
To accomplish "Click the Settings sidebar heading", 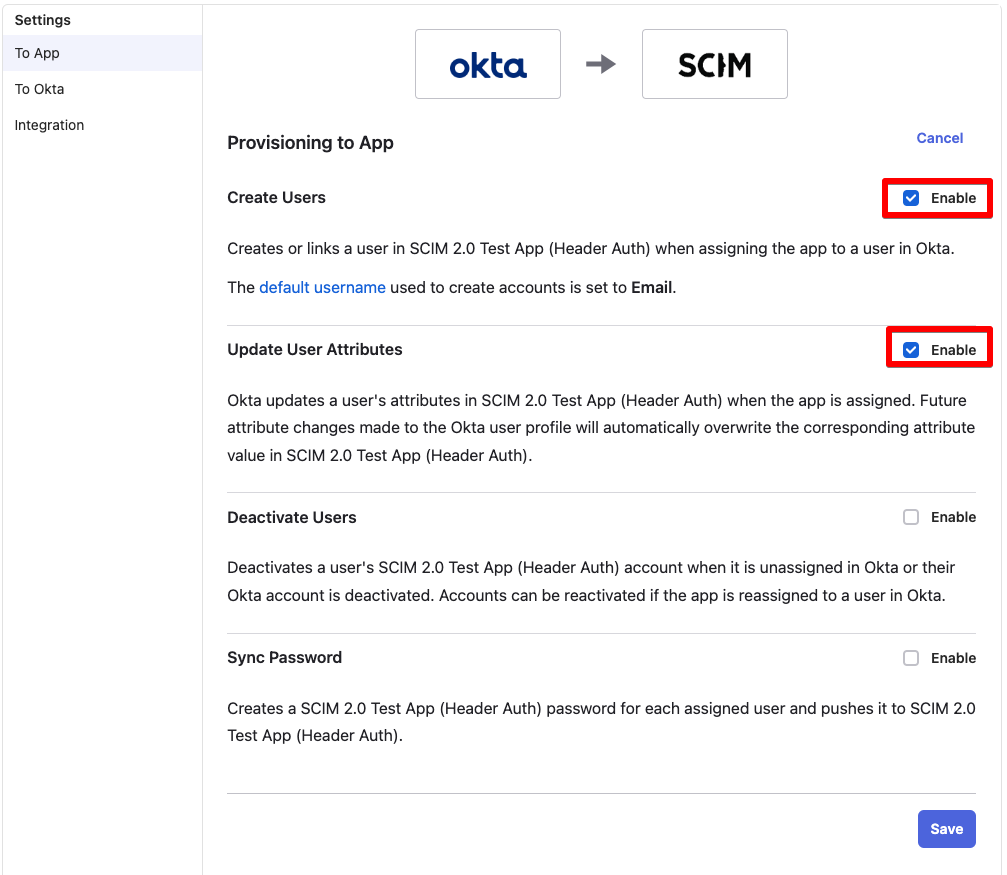I will [x=42, y=20].
